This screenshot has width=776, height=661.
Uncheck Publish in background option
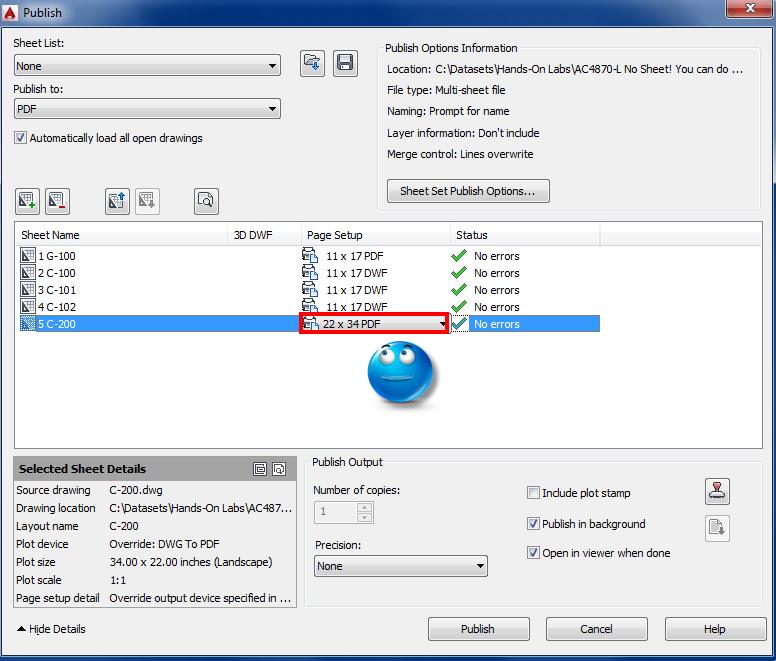(534, 524)
